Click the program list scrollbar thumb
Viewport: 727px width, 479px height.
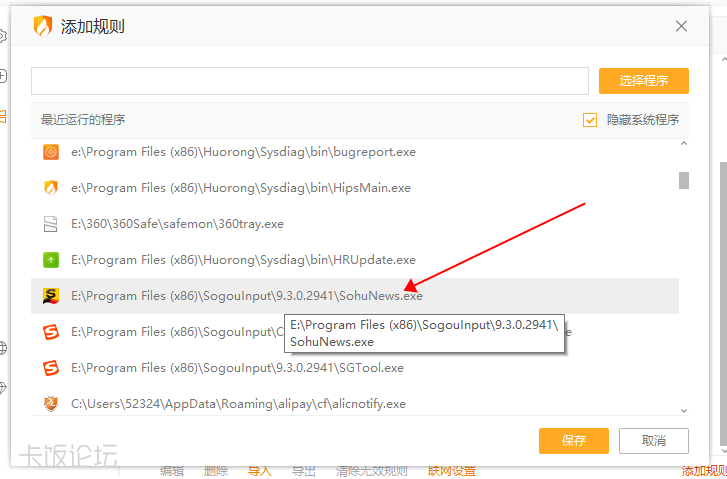point(684,180)
